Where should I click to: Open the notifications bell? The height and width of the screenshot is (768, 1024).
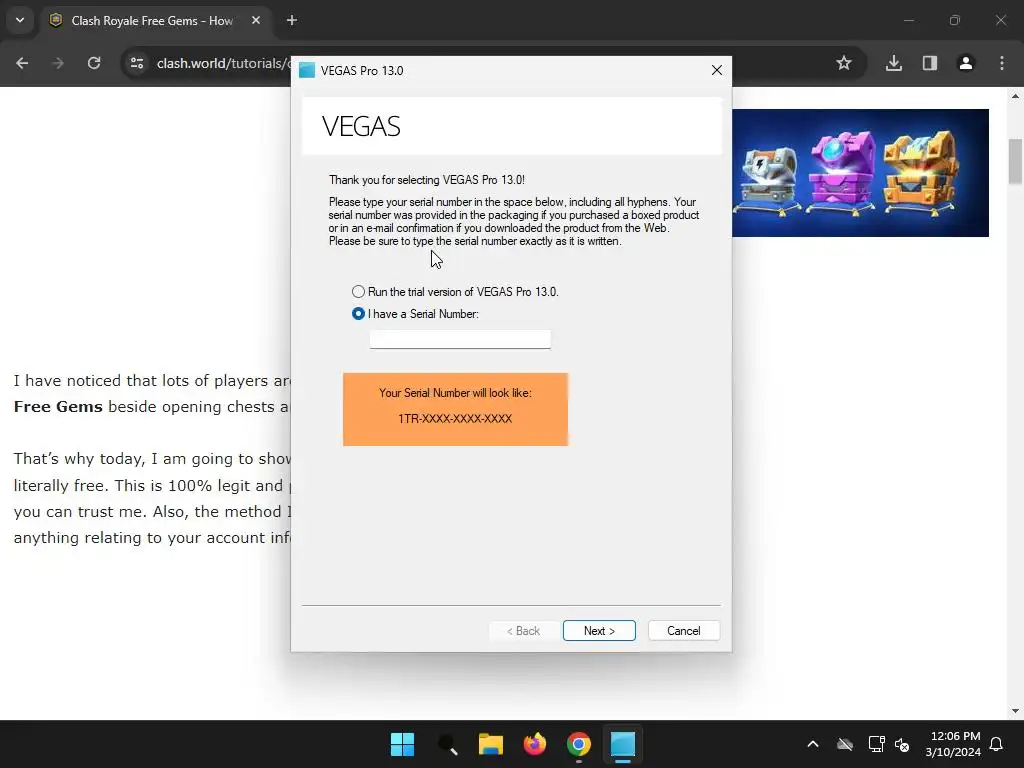click(997, 744)
